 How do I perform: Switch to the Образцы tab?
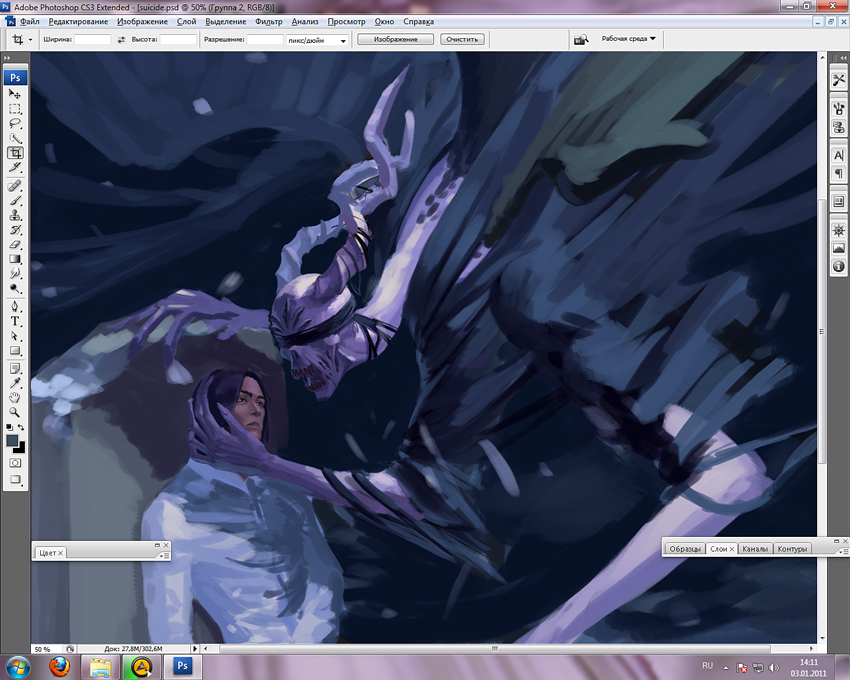685,549
